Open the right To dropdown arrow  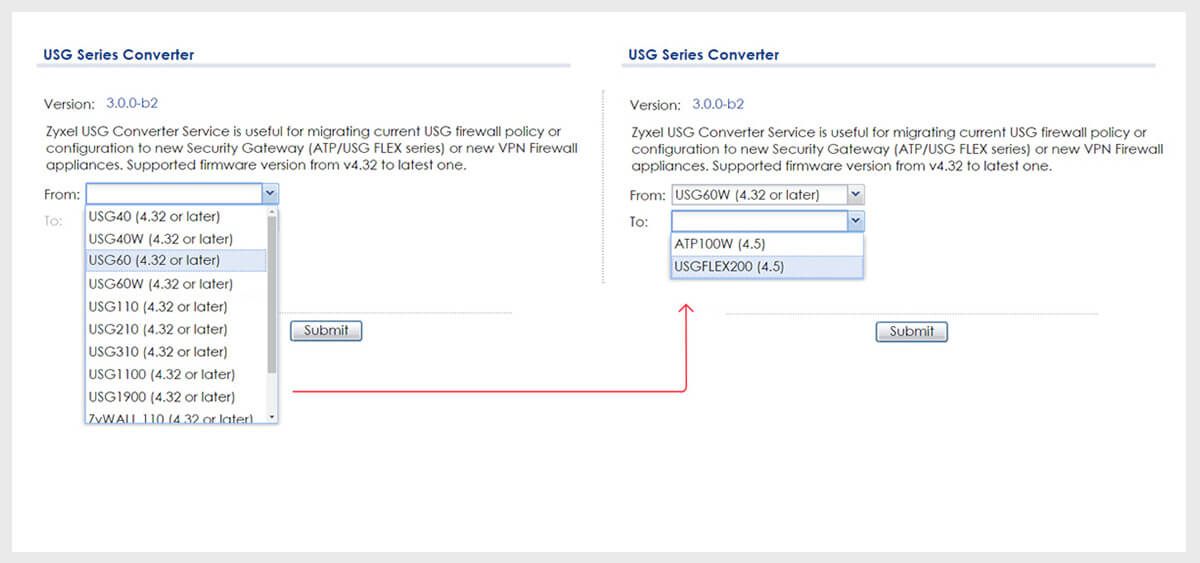click(x=855, y=221)
